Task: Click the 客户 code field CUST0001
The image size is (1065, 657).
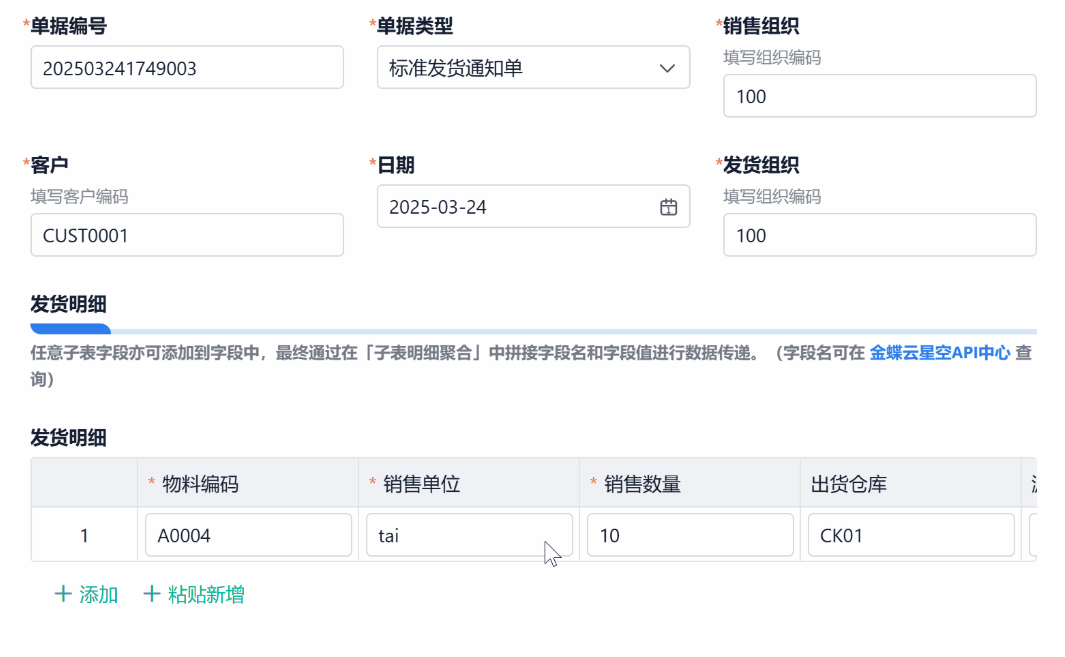Action: [x=187, y=235]
